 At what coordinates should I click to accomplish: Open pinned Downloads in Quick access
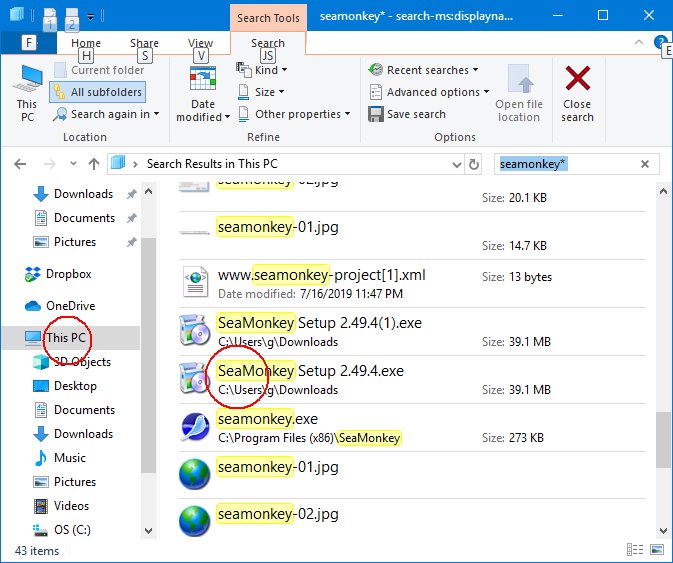click(x=84, y=194)
